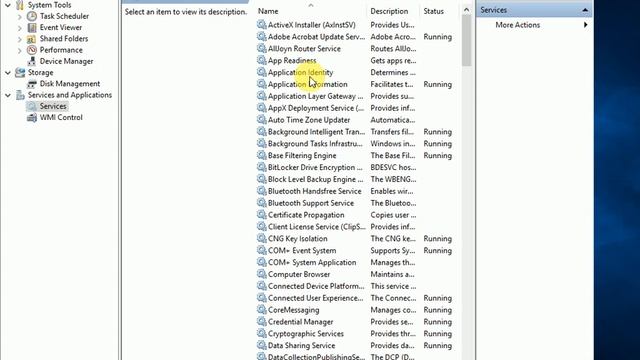Click the services list vertical scrollbar thumb

click(467, 40)
